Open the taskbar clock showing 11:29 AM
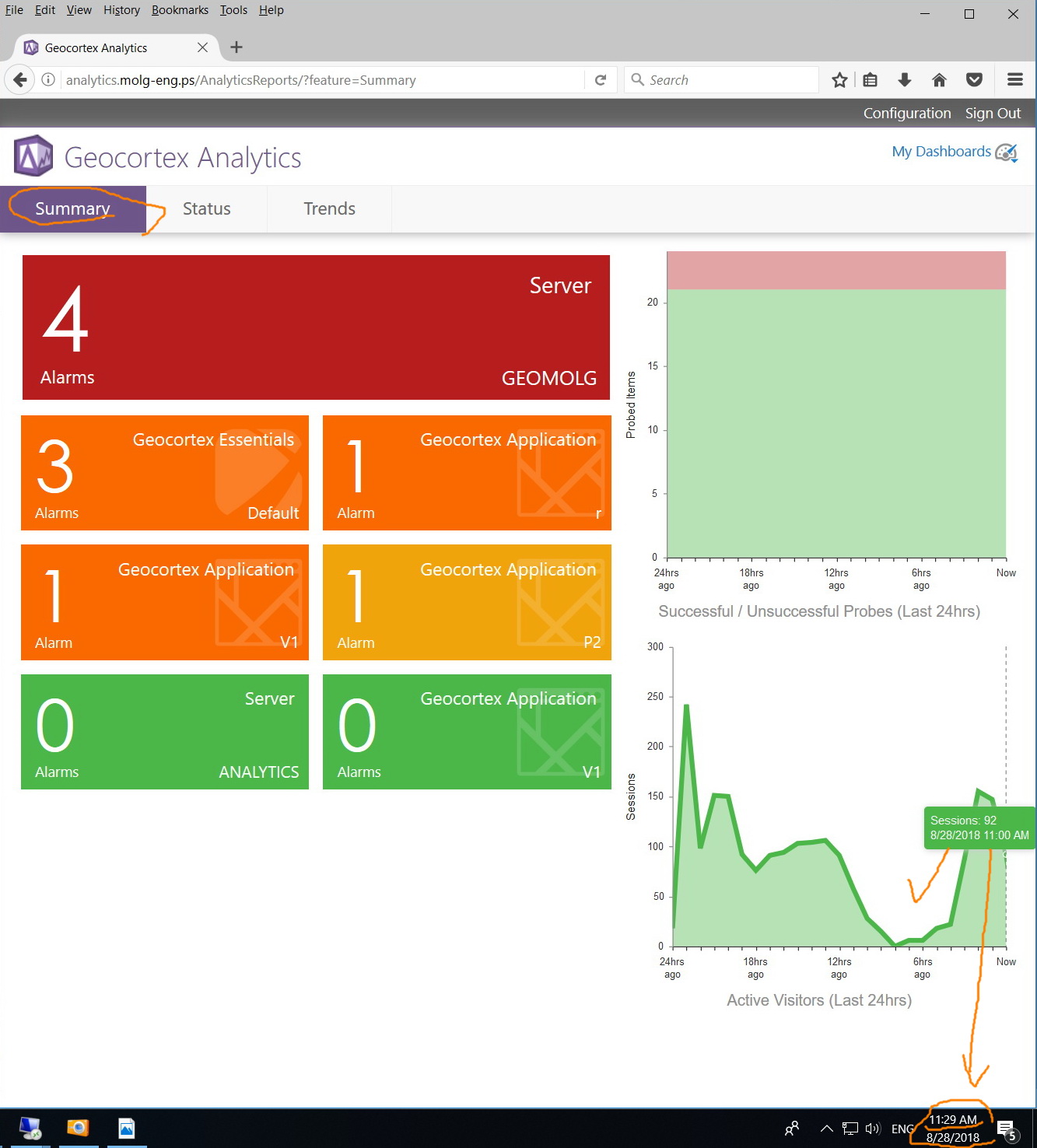Screen dimensions: 1037x1148 tap(953, 1129)
